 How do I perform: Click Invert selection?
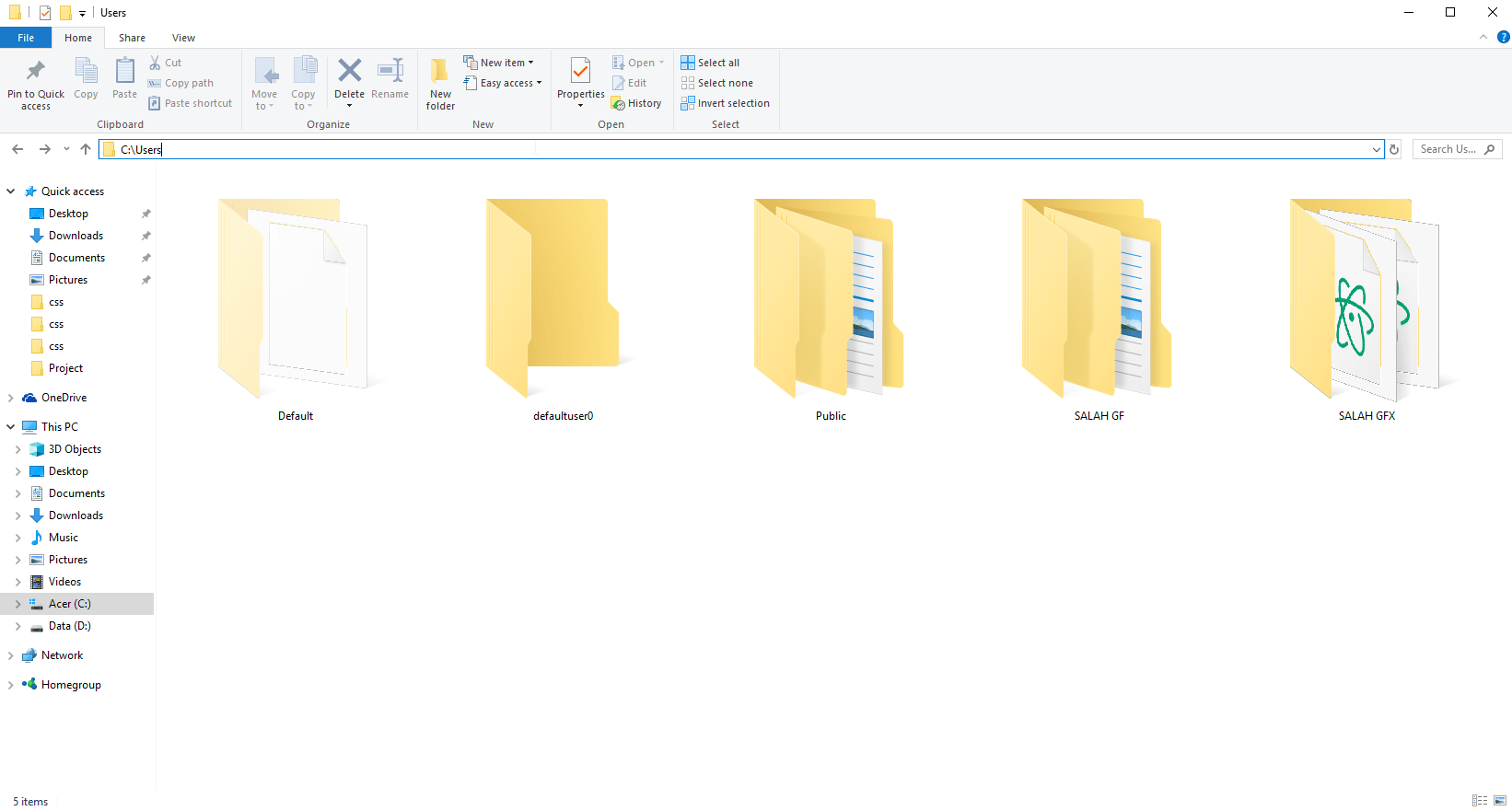tap(726, 103)
